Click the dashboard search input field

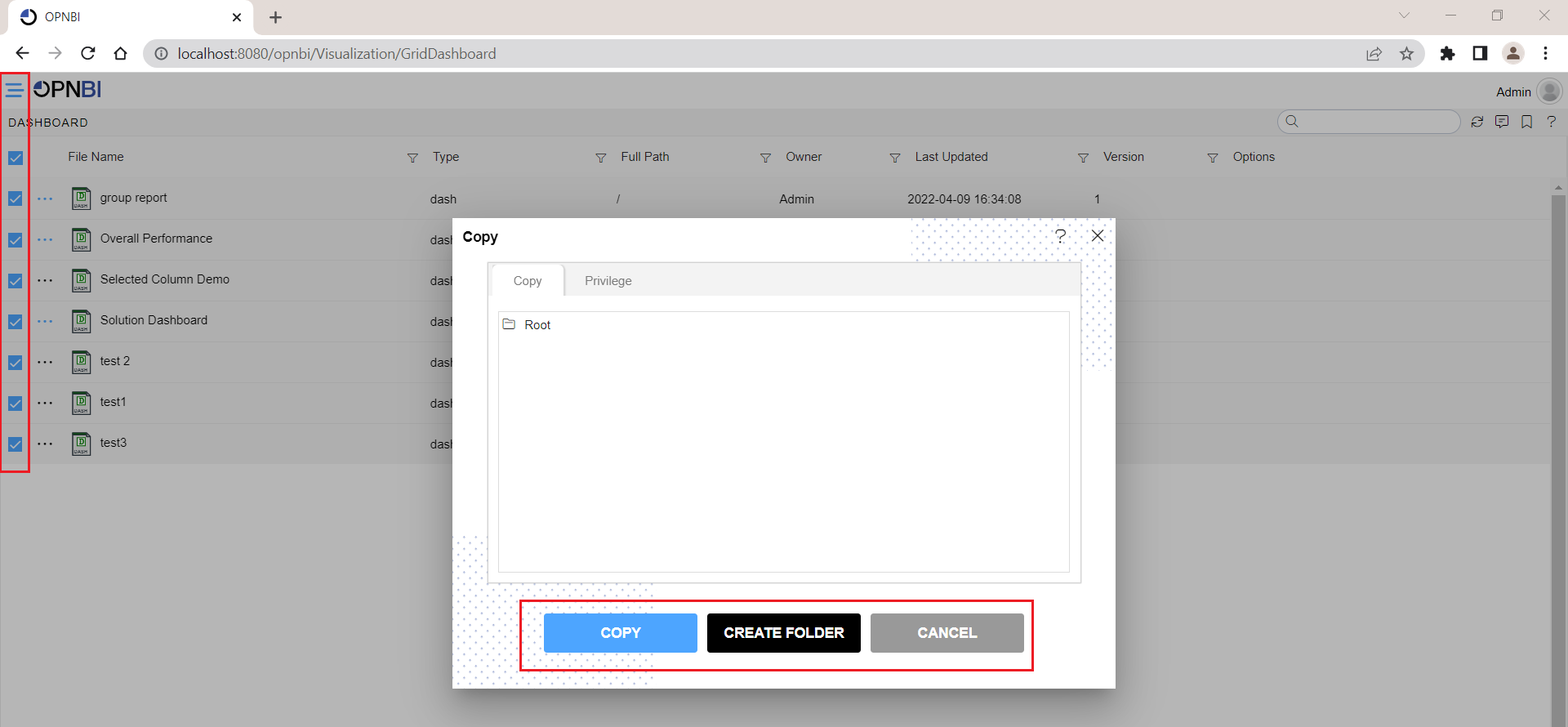click(x=1369, y=122)
